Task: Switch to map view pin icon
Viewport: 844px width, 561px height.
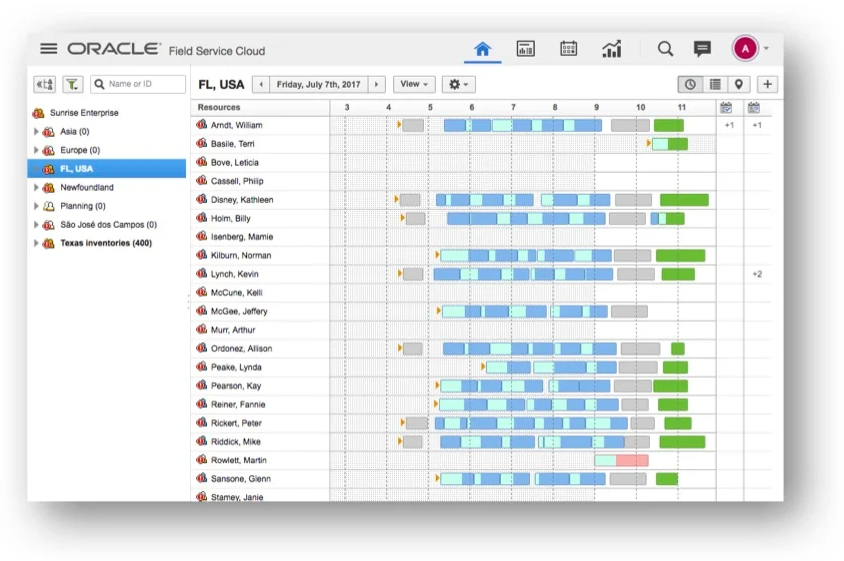Action: pos(738,85)
